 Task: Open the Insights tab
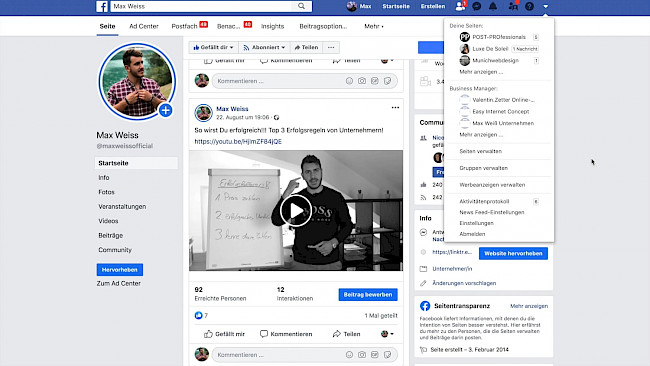pyautogui.click(x=272, y=26)
